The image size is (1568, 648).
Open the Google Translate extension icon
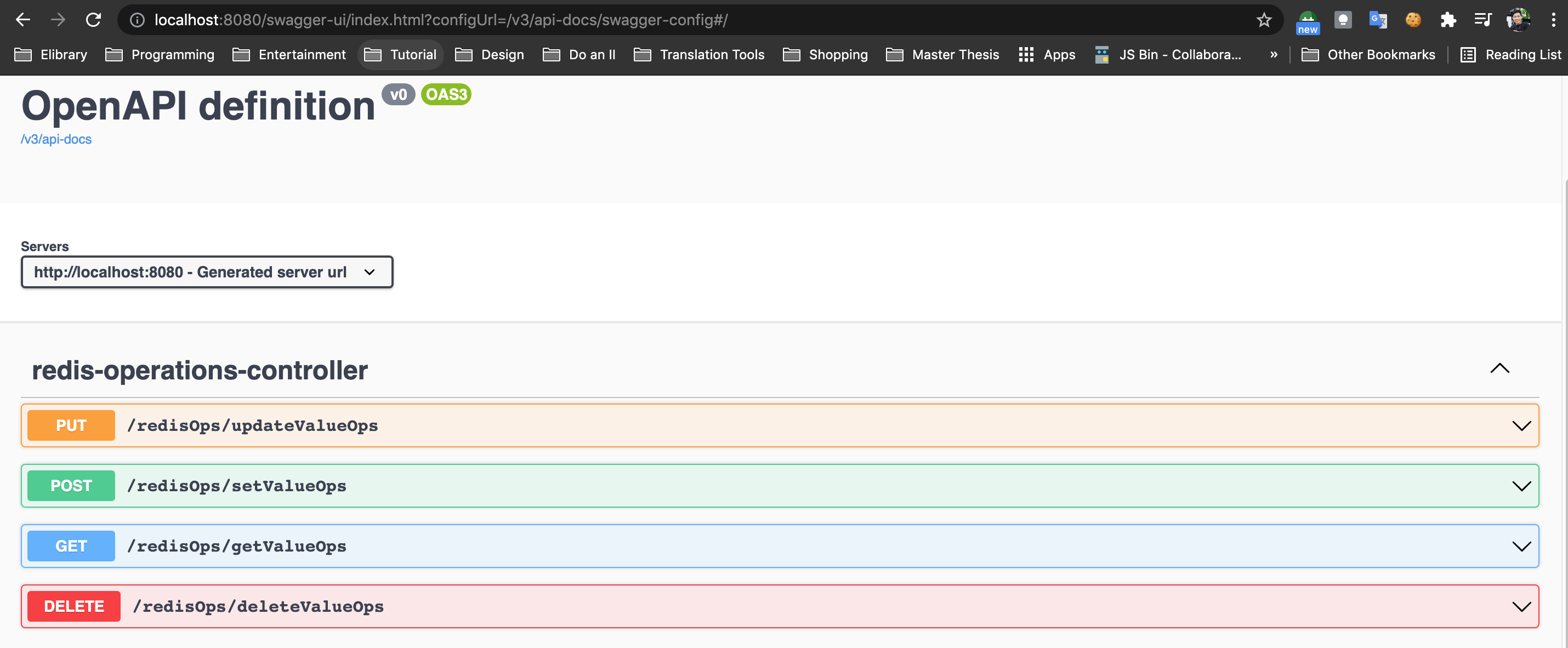click(1377, 20)
